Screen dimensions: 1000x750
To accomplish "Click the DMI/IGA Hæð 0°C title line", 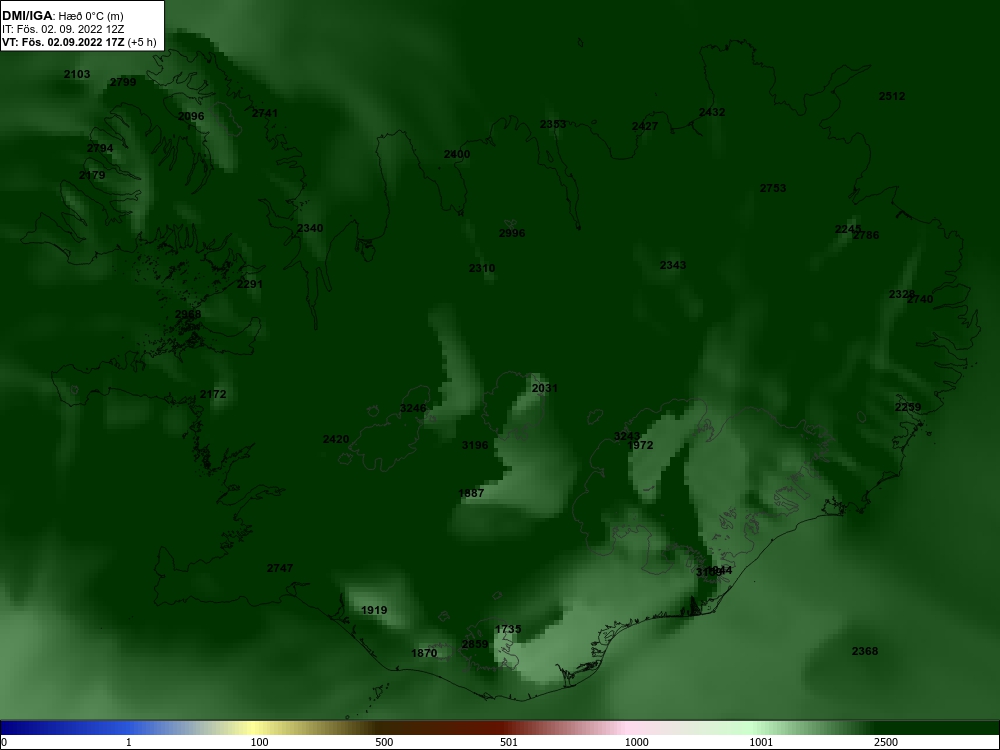I will coord(62,16).
